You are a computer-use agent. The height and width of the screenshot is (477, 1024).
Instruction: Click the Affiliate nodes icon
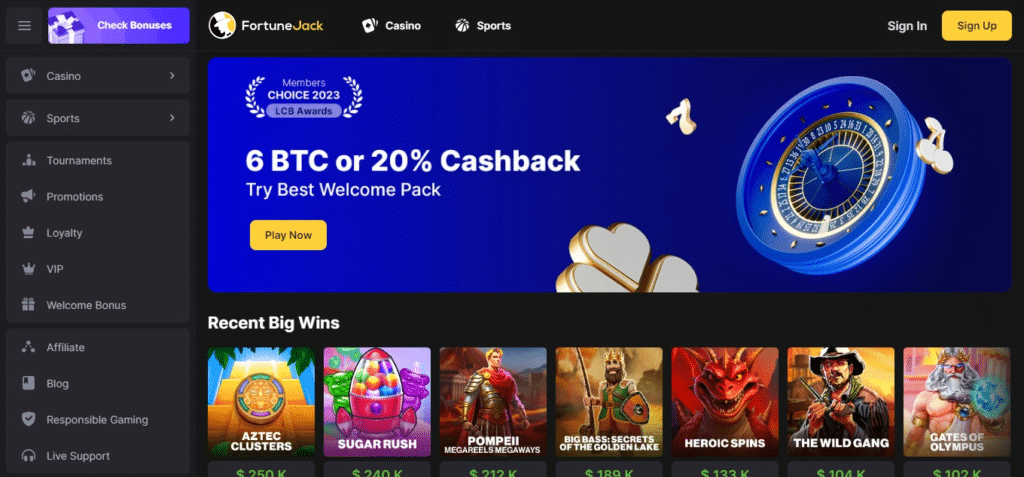(28, 347)
